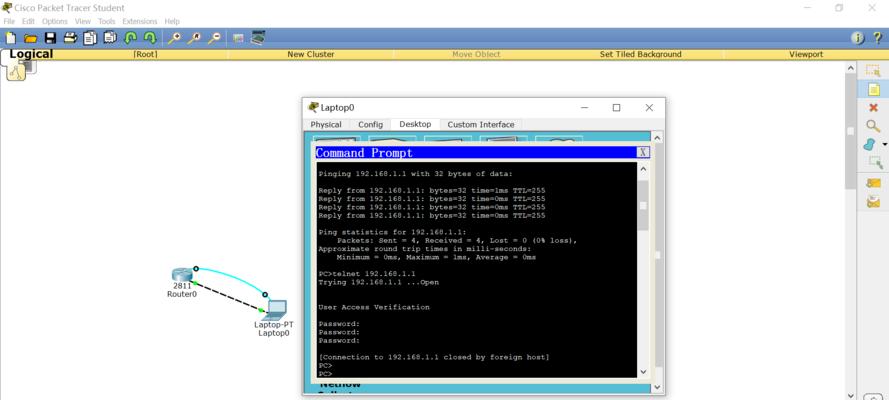Screen dimensions: 889x400
Task: Open the custom devices dialog icon
Action: click(258, 37)
